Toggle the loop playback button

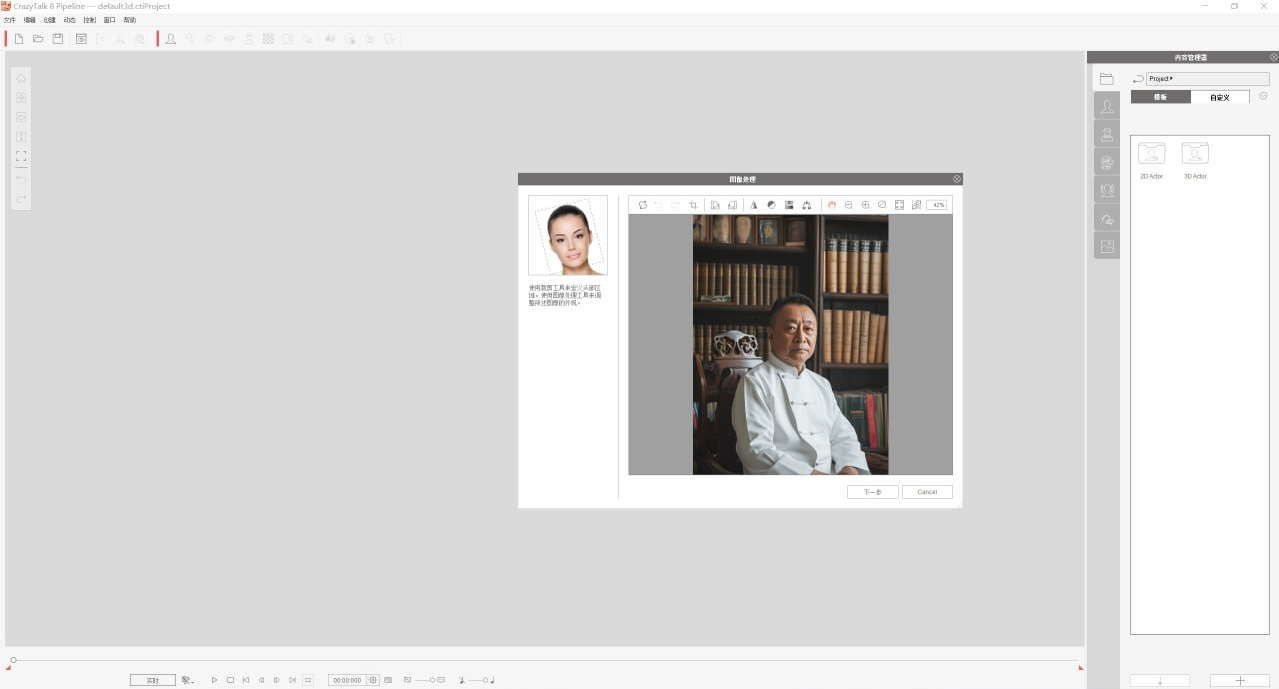(308, 680)
